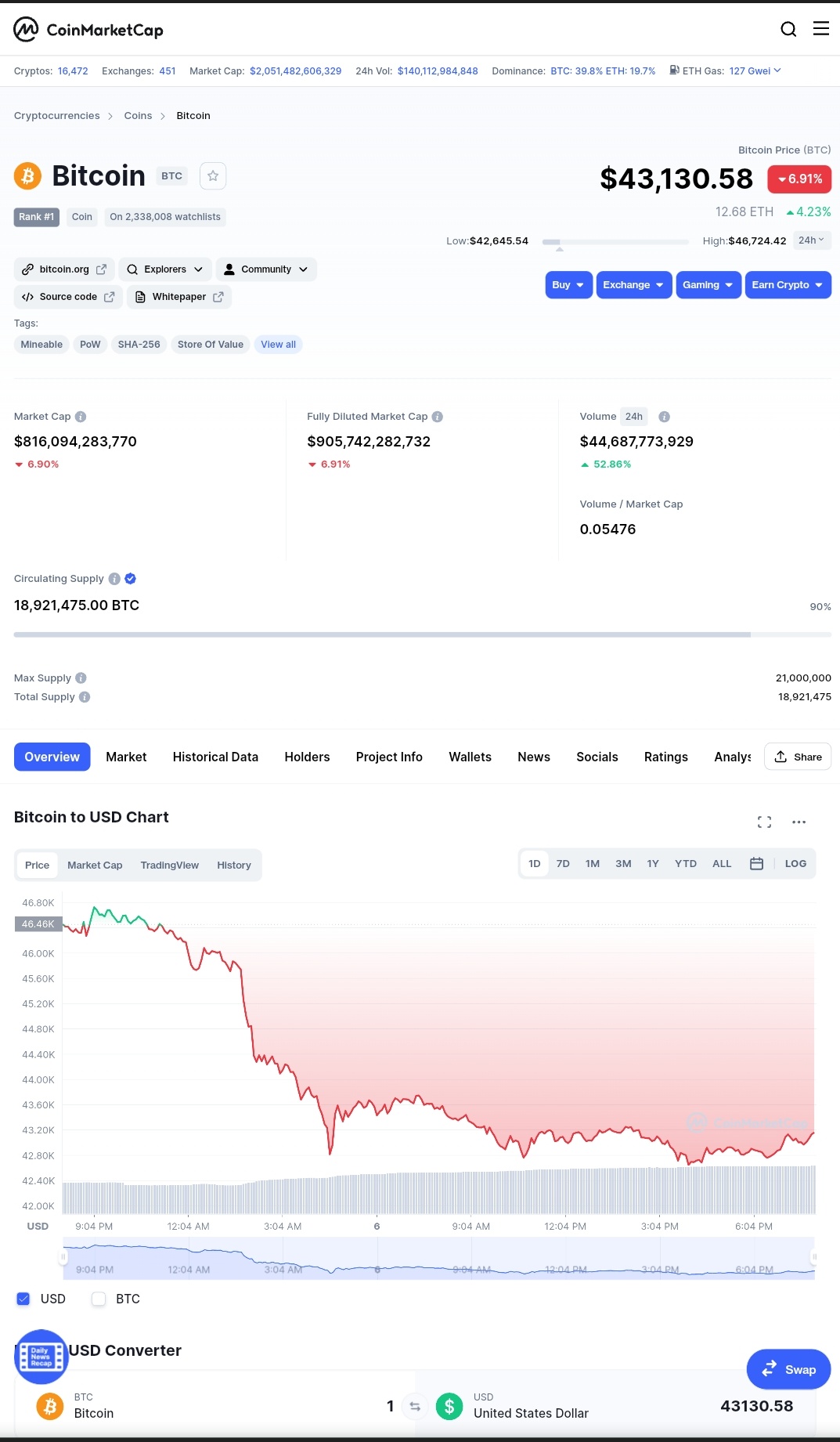The width and height of the screenshot is (840, 1442).
Task: Open the chart calendar date picker icon
Action: pos(756,863)
